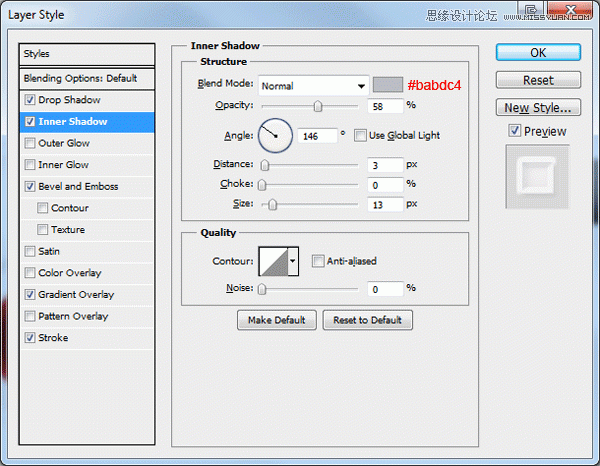
Task: Click the Reset to Default button
Action: point(367,320)
